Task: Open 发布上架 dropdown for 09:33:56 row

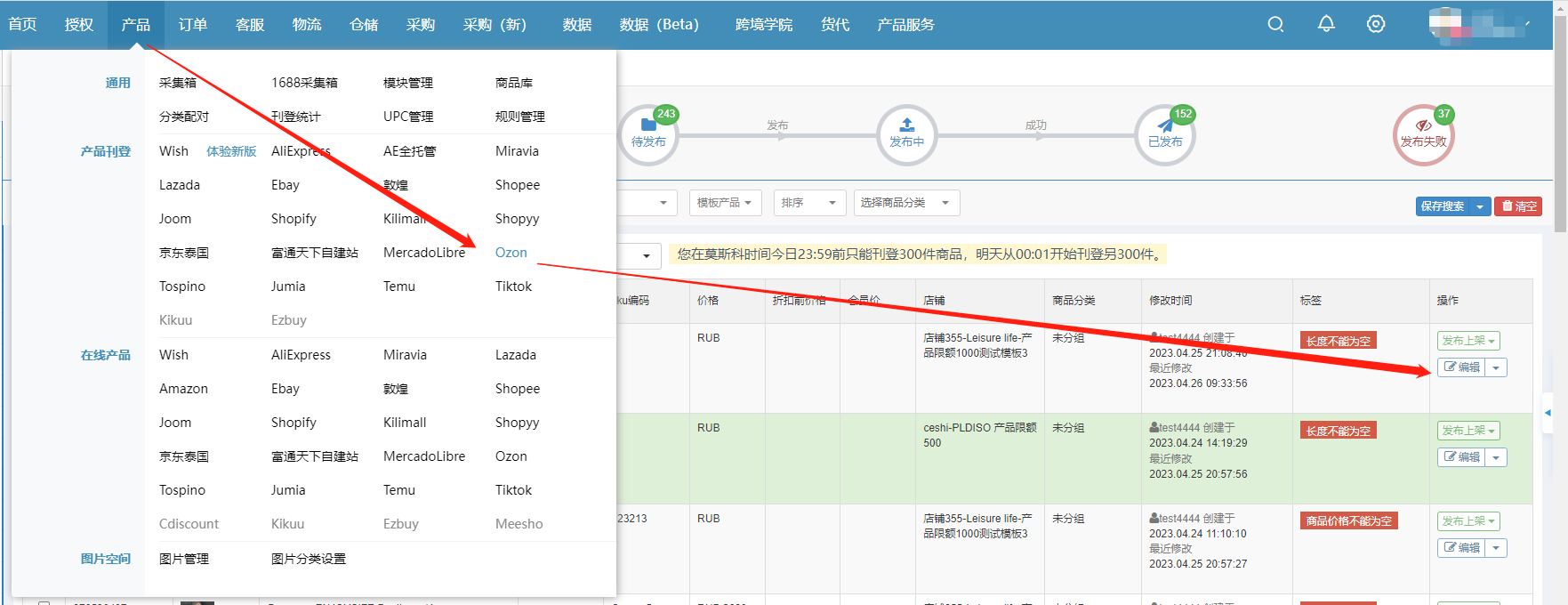Action: click(1468, 341)
